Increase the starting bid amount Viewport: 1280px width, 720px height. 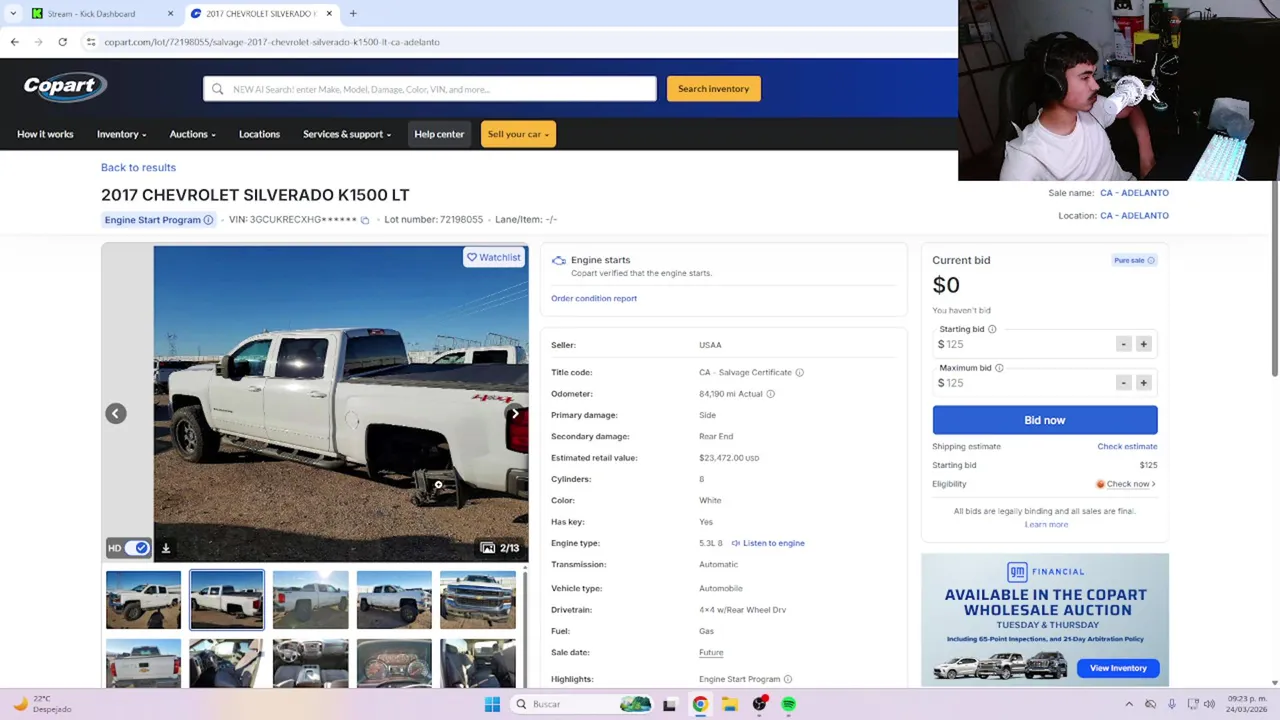tap(1144, 344)
